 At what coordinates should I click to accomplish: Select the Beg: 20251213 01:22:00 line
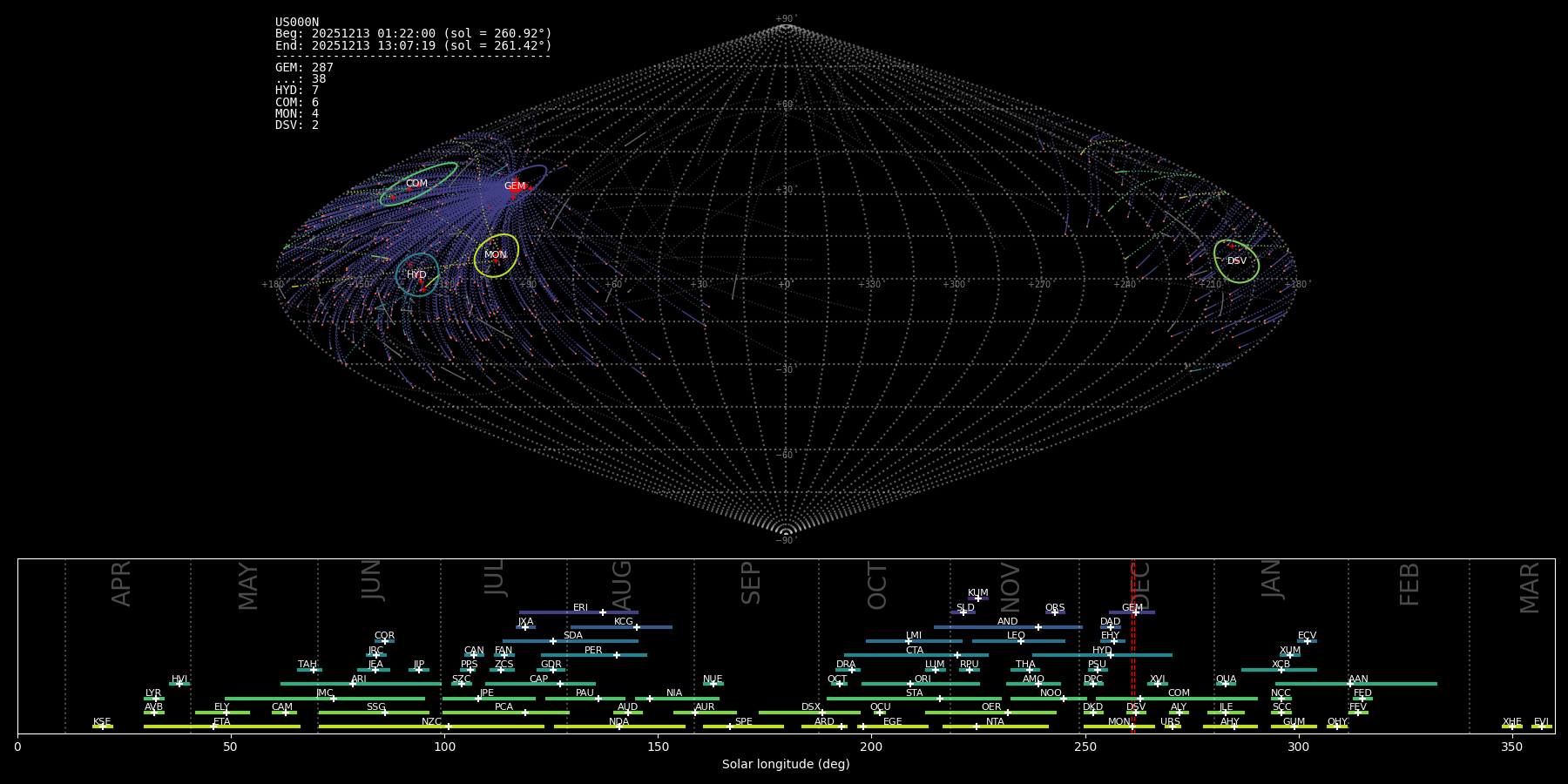(414, 34)
